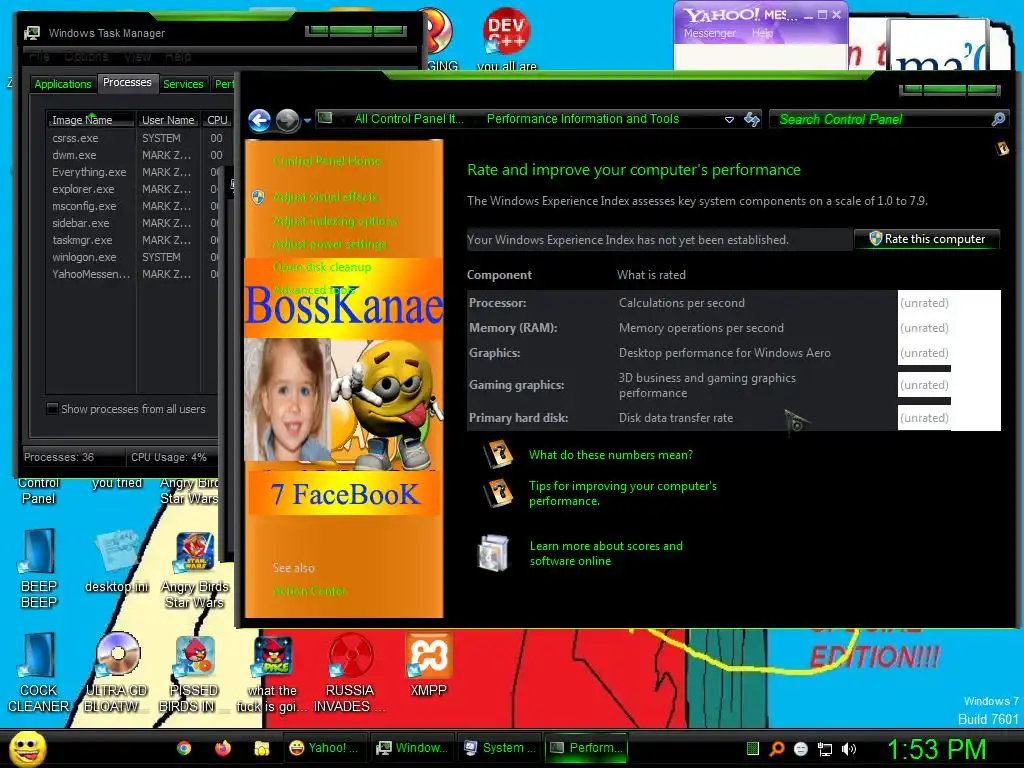
Task: Click the smiley face Start button
Action: (27, 748)
